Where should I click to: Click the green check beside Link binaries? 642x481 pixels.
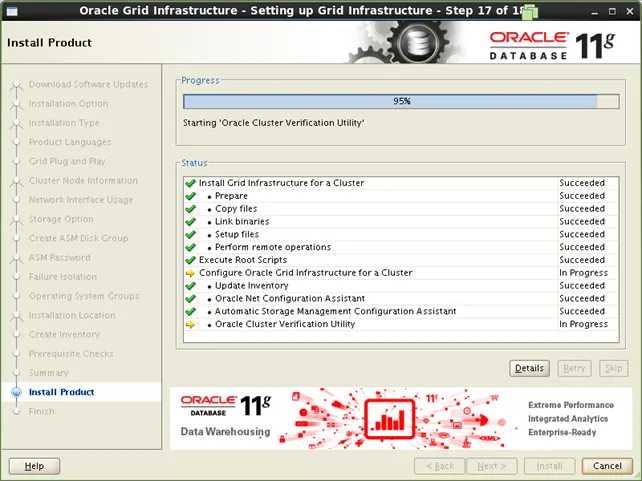(190, 222)
